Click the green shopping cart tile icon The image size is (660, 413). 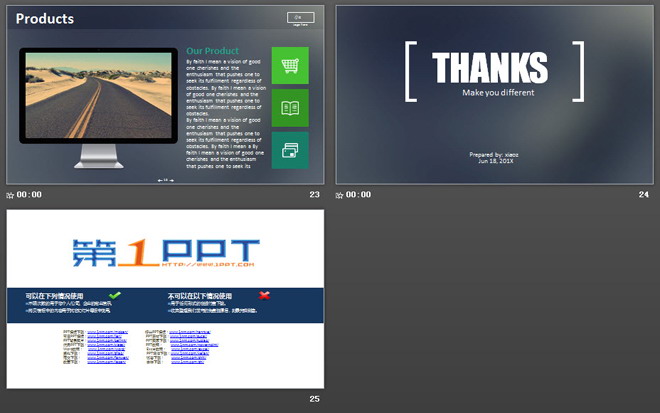[x=290, y=66]
